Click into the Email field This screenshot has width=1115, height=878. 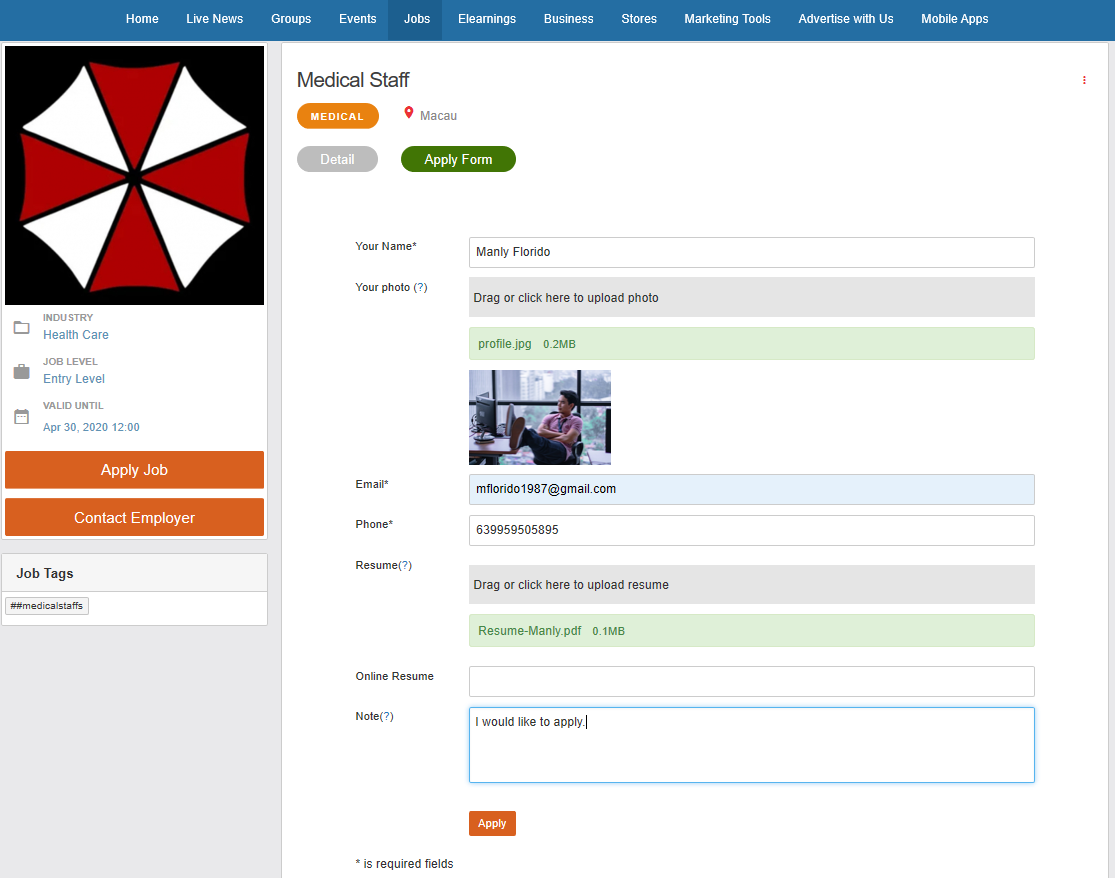click(x=752, y=489)
